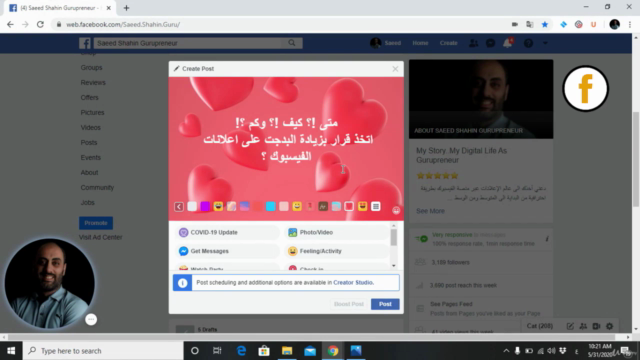Click the blue Post button
Image resolution: width=640 pixels, height=360 pixels.
pyautogui.click(x=385, y=304)
